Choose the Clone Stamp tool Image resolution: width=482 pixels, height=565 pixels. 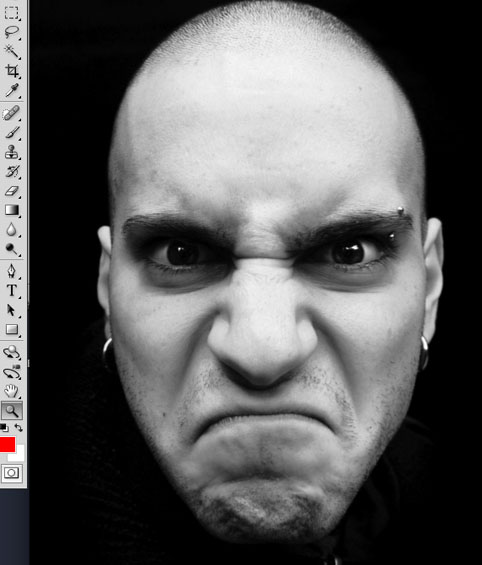pos(12,152)
